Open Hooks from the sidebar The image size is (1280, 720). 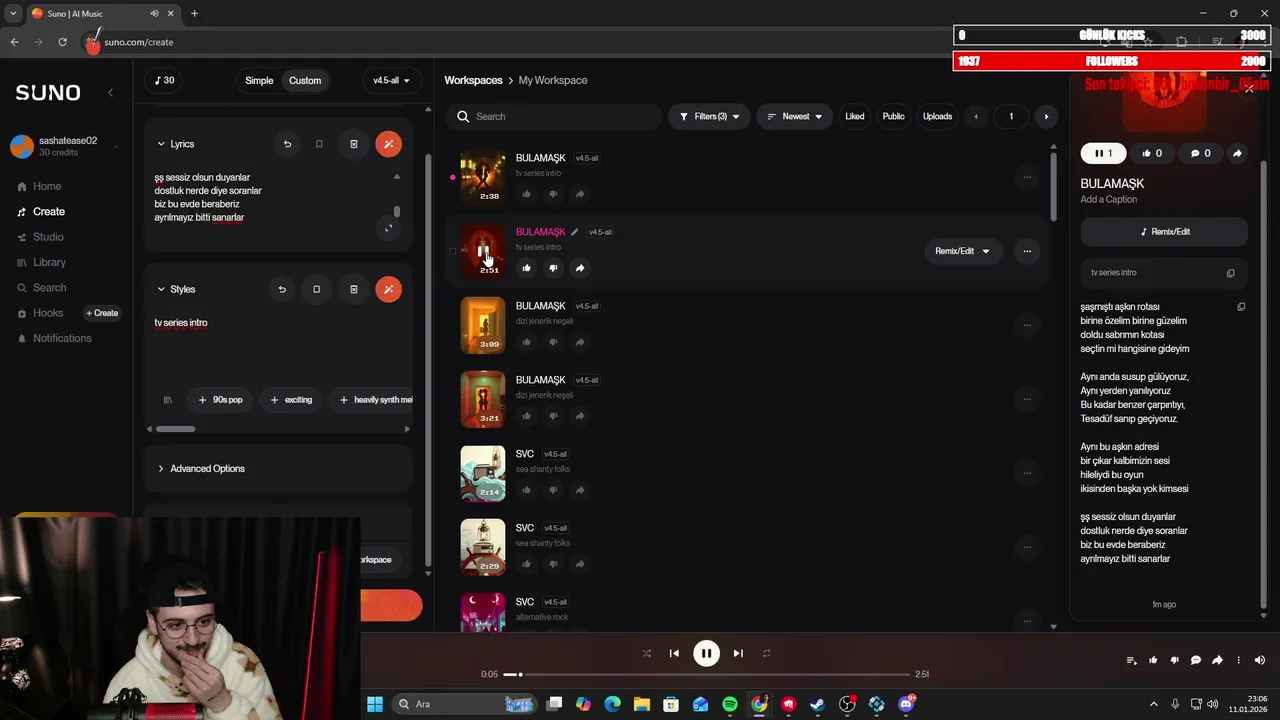tap(40, 313)
